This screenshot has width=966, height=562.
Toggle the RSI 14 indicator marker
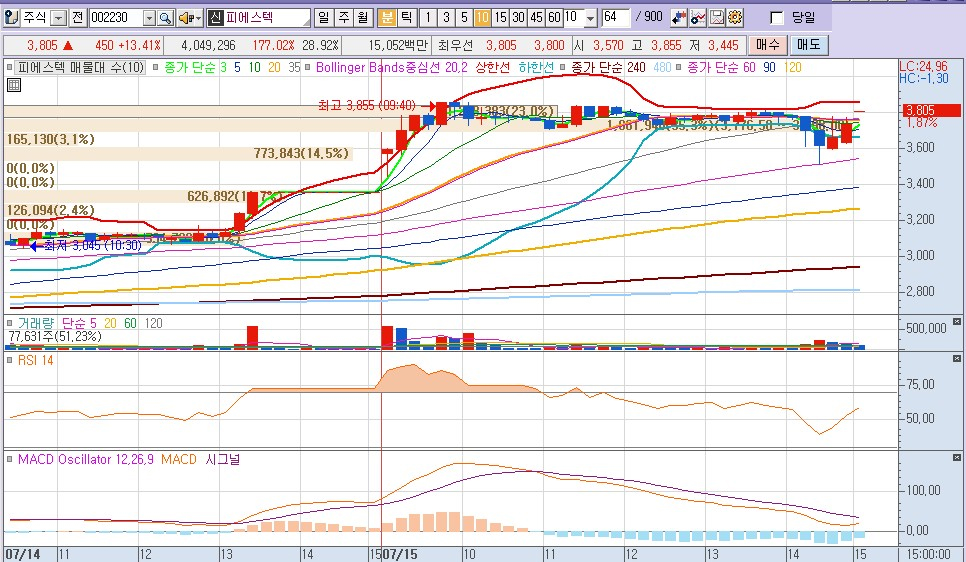tap(10, 360)
